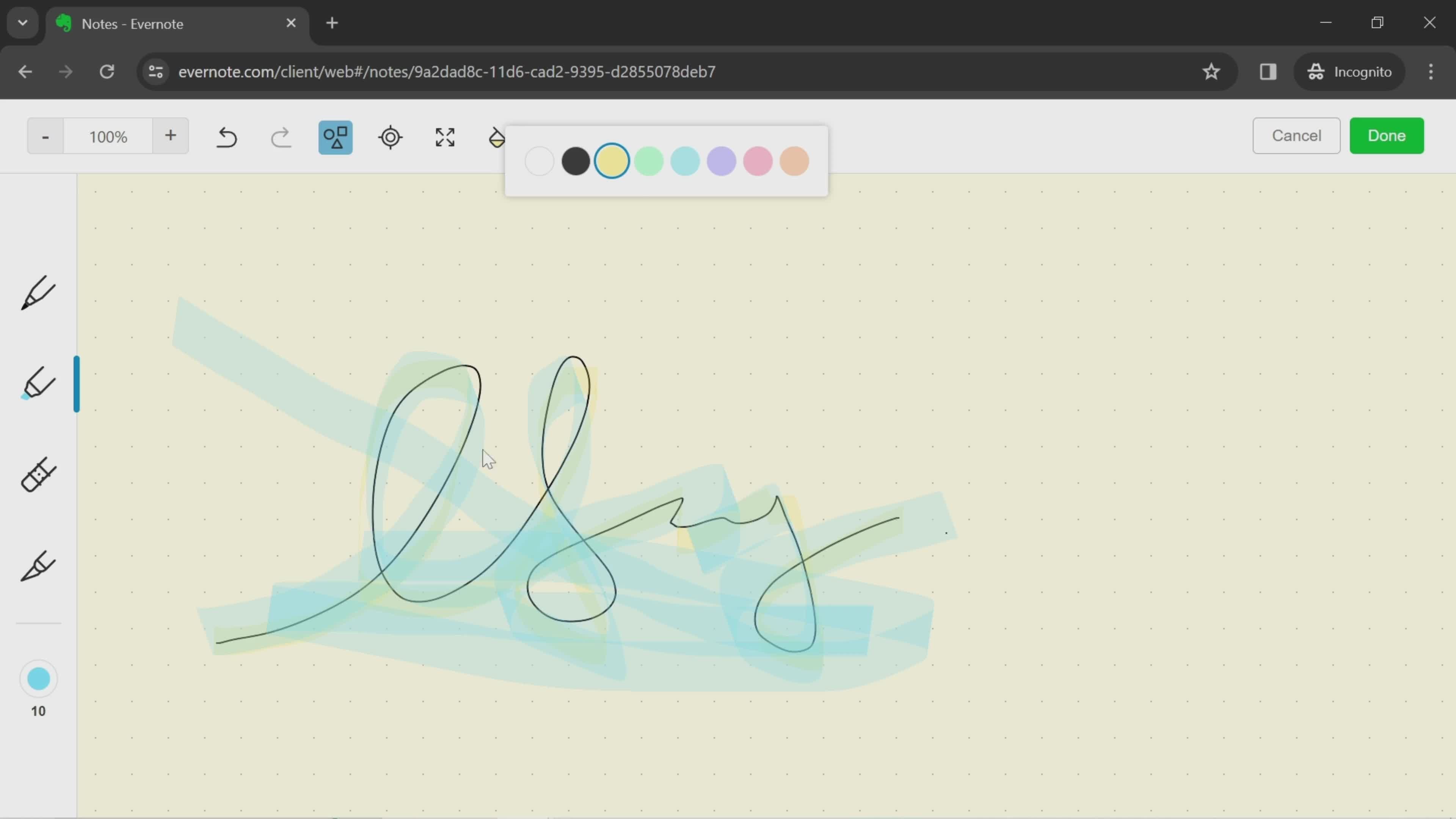Image resolution: width=1456 pixels, height=819 pixels.
Task: Select the lasso selection pen tool
Action: tap(38, 566)
